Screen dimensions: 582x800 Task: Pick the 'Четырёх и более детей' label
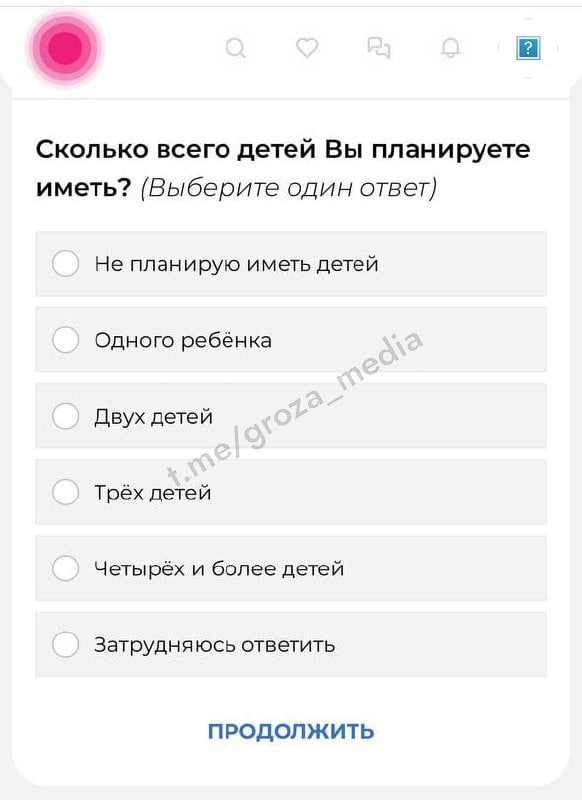(x=219, y=569)
